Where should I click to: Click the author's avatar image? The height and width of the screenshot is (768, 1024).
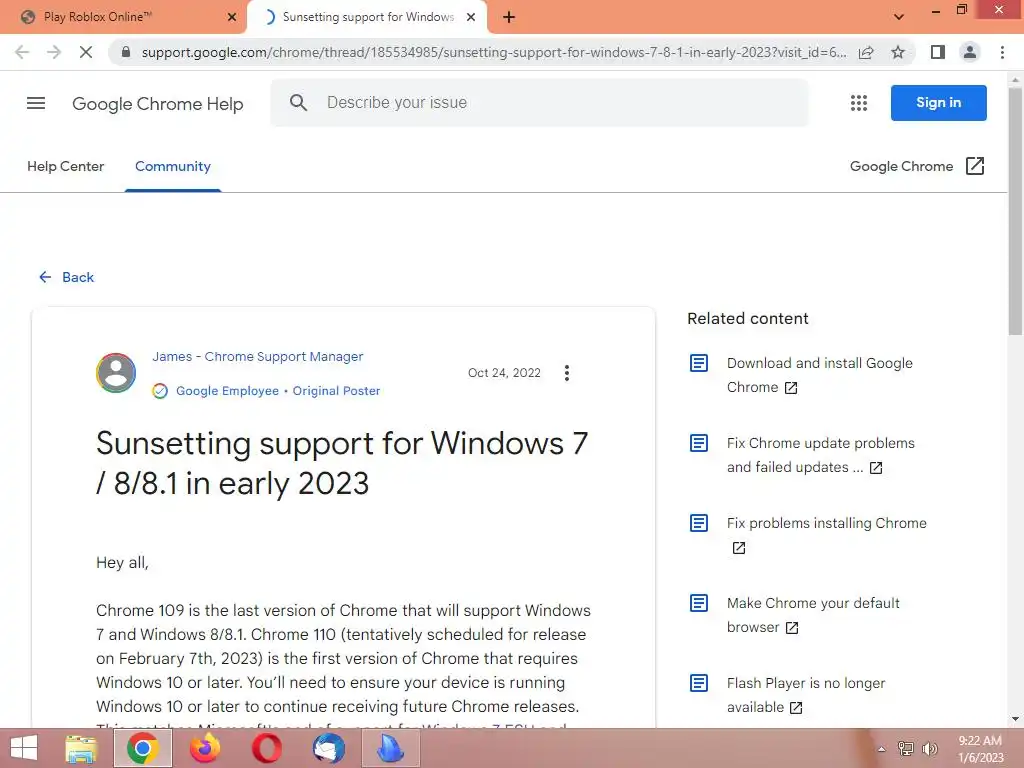[116, 373]
